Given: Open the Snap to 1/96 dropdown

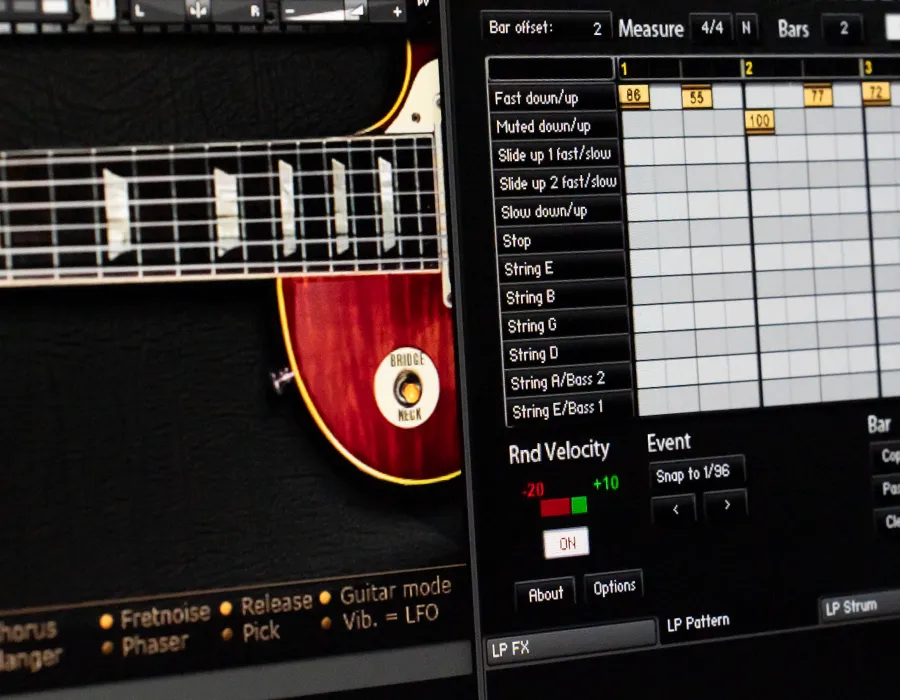Looking at the screenshot, I should 696,475.
